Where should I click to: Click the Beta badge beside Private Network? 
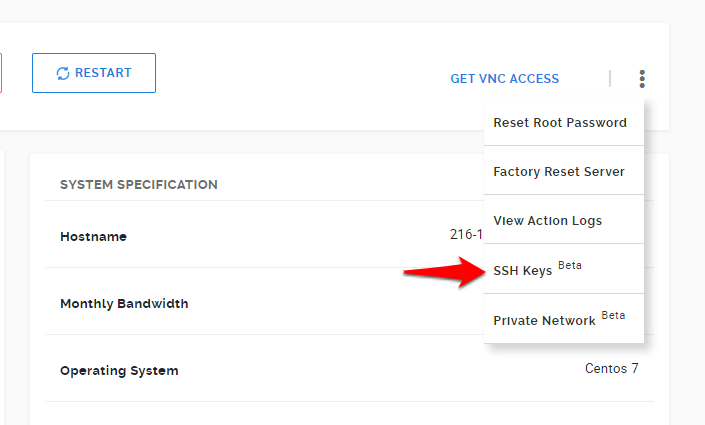pos(614,315)
